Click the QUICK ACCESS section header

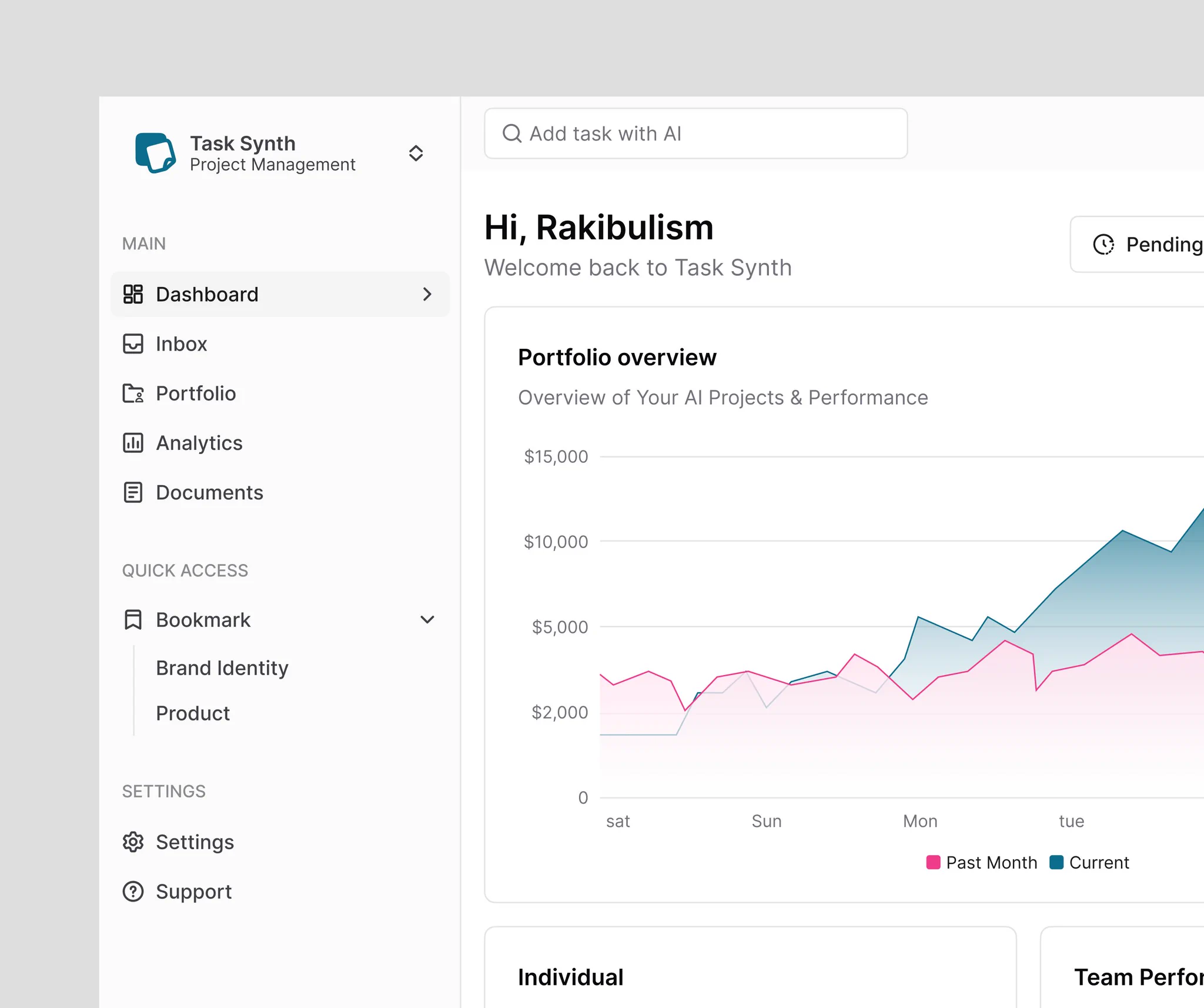click(185, 570)
